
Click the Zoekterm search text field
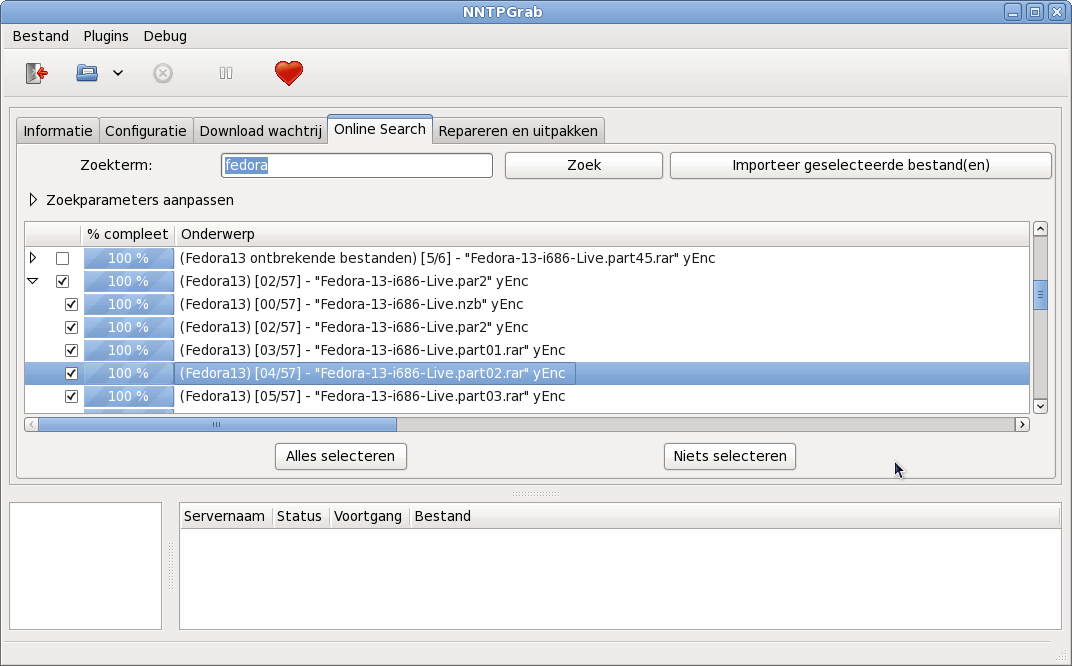(356, 165)
